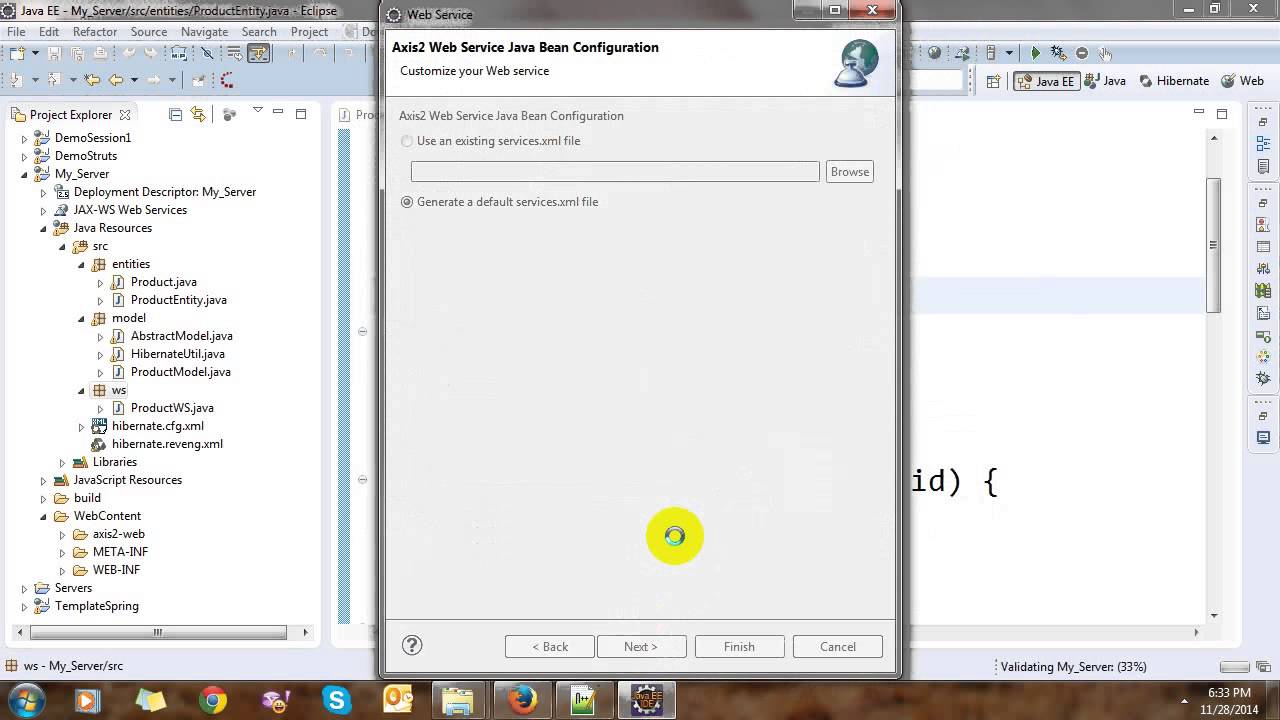The width and height of the screenshot is (1280, 720).
Task: Switch to the Web perspective
Action: [1242, 81]
